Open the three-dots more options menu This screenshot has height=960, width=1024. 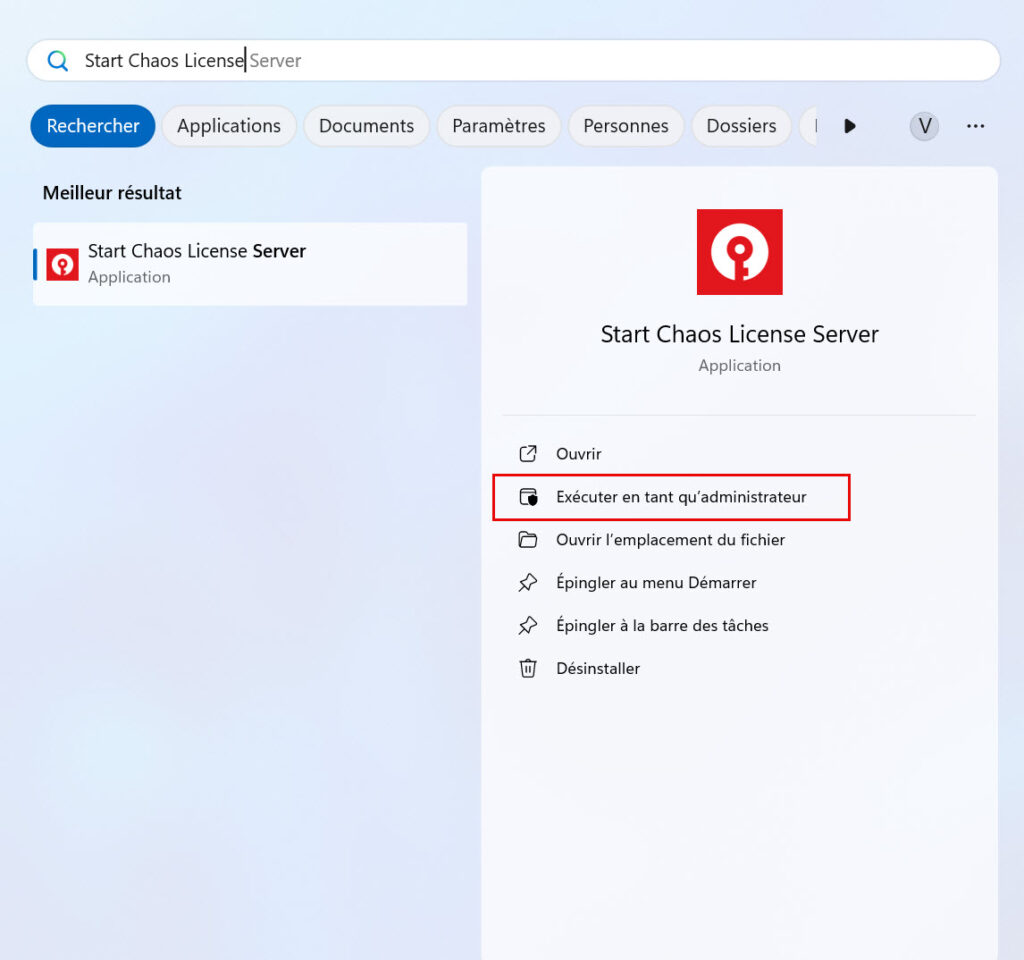coord(975,126)
